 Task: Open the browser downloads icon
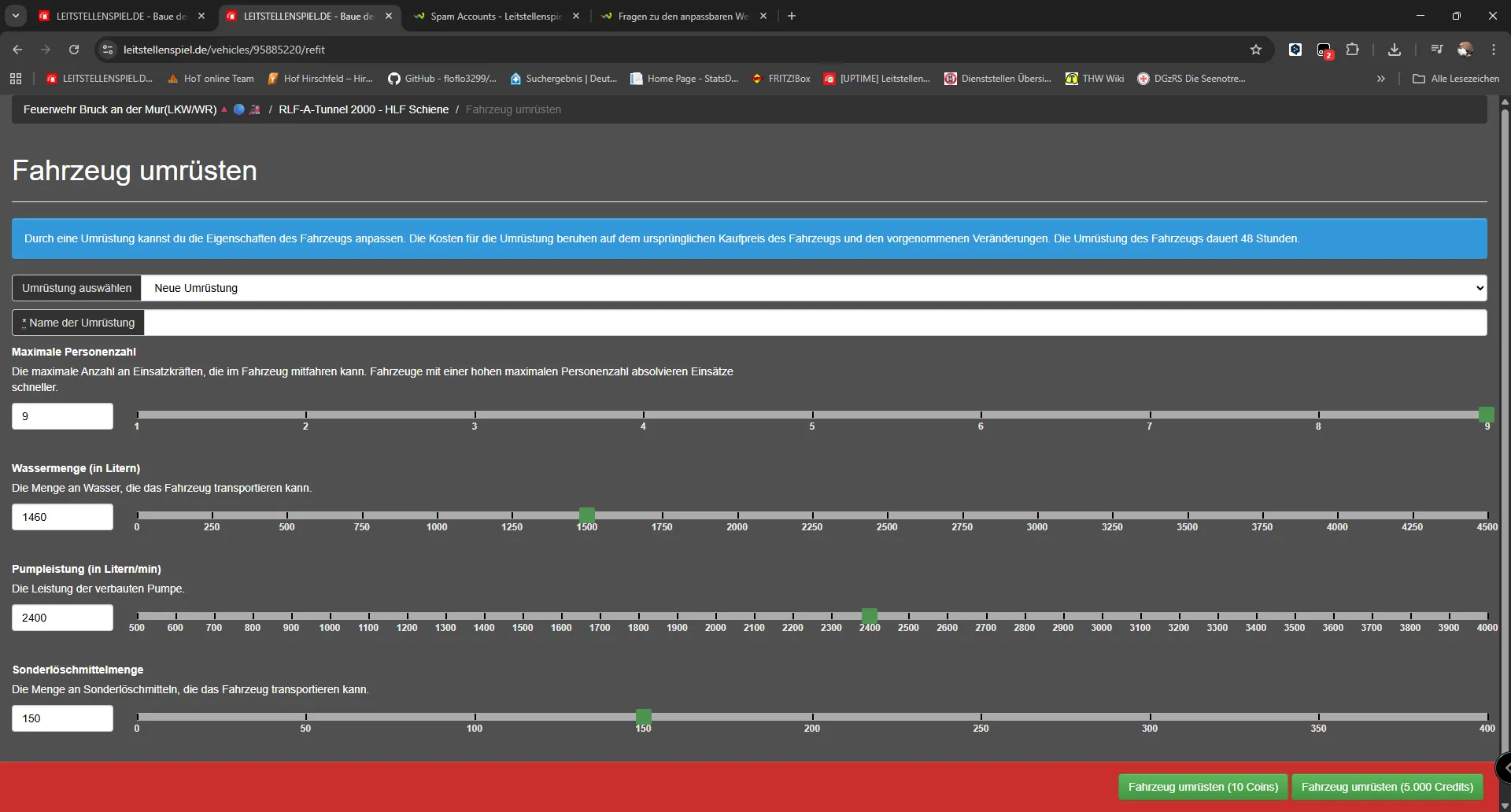pos(1394,50)
